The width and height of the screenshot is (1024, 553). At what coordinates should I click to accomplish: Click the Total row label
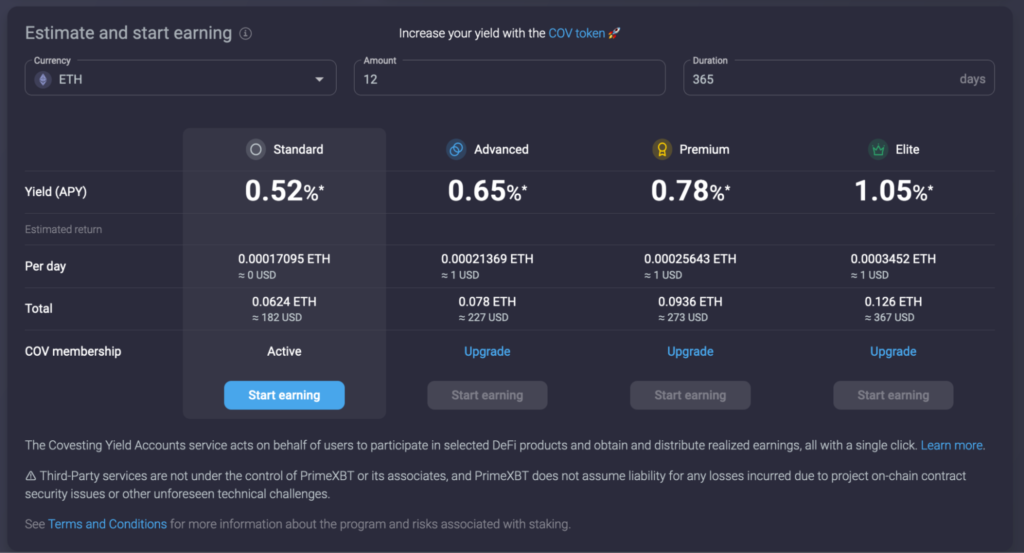pos(39,309)
